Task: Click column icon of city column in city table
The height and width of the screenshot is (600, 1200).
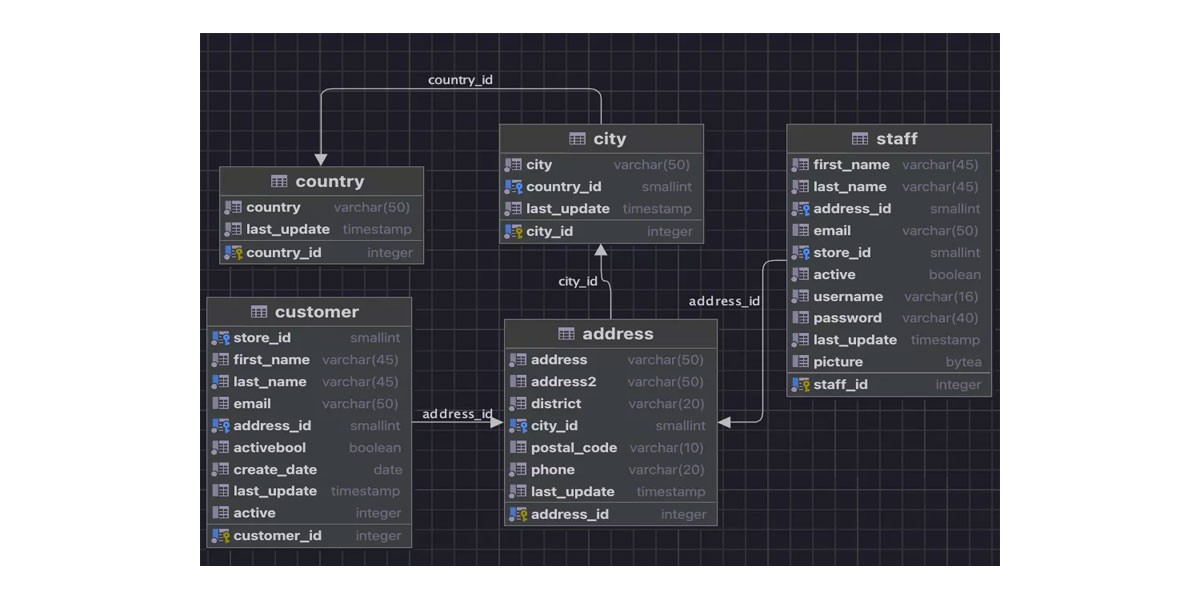Action: tap(514, 165)
